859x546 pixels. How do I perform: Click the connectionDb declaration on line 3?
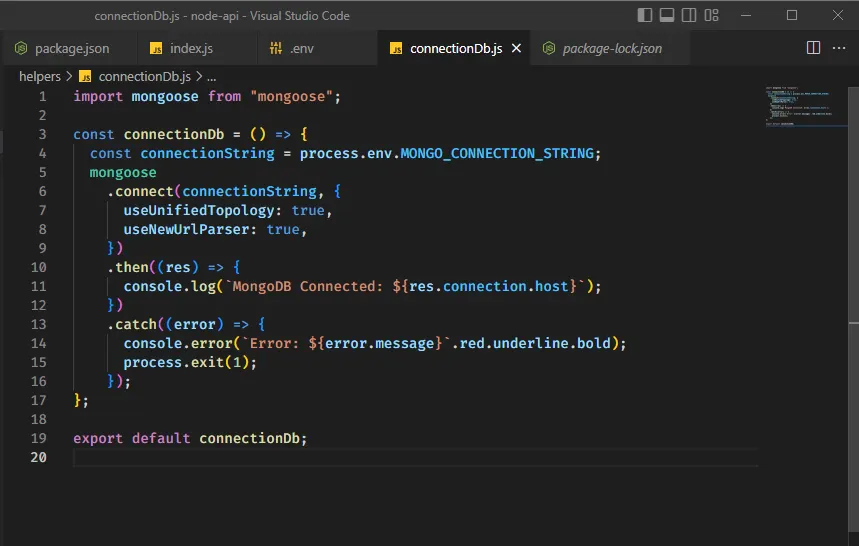pos(174,135)
